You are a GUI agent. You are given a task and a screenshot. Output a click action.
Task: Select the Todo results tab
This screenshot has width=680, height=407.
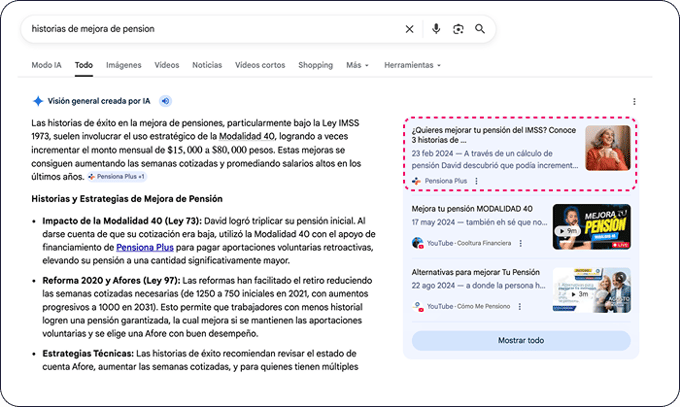point(84,65)
